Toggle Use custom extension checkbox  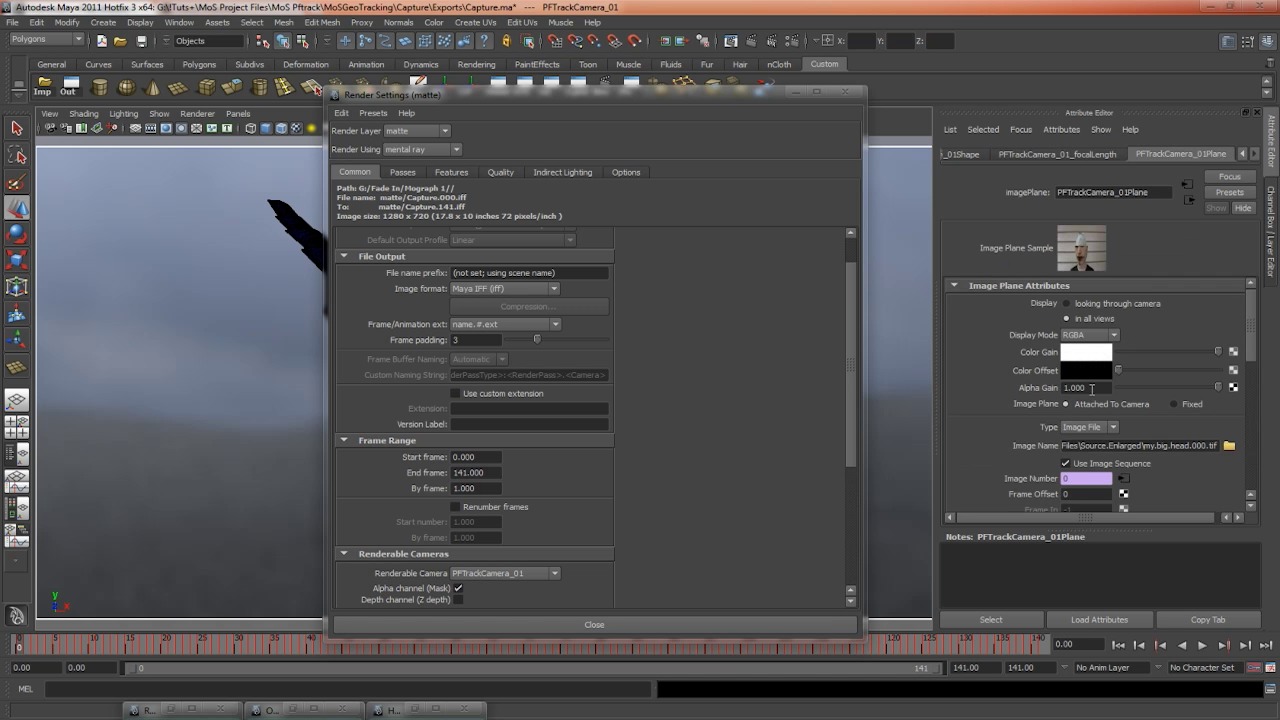[x=456, y=394]
